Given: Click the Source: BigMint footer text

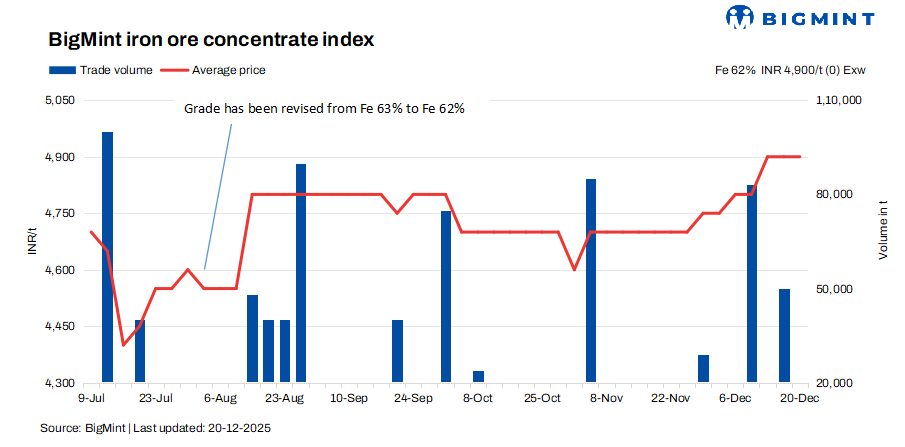Looking at the screenshot, I should pos(155,428).
